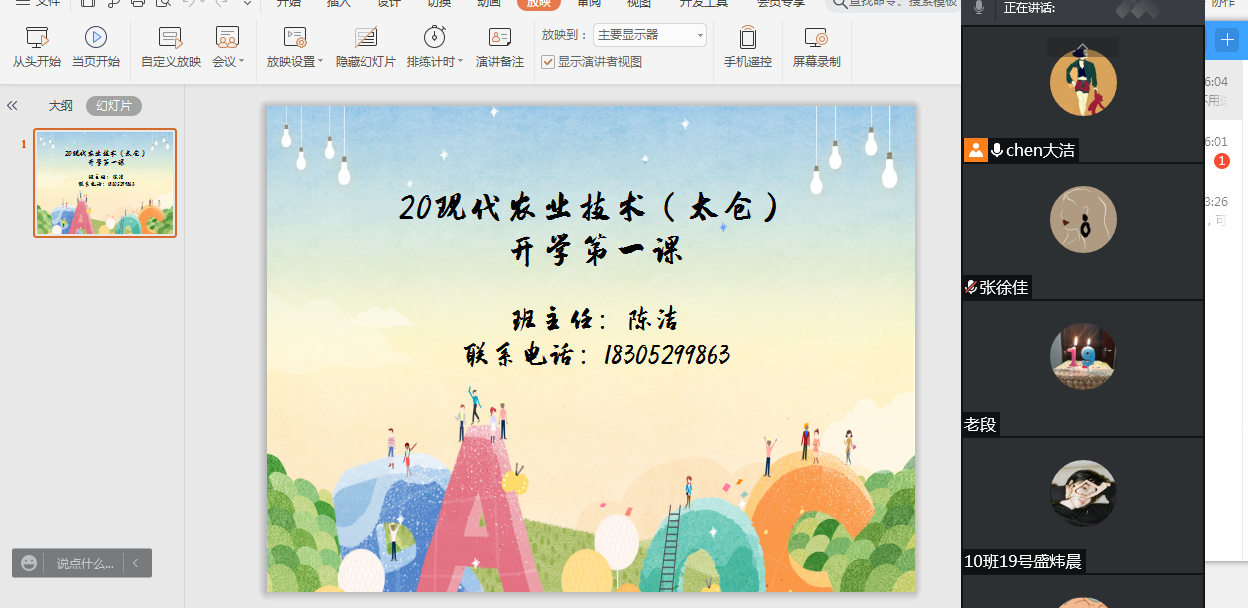Screen dimensions: 1248x608
Task: Start slideshow from current slide (当页开始)
Action: (x=95, y=47)
